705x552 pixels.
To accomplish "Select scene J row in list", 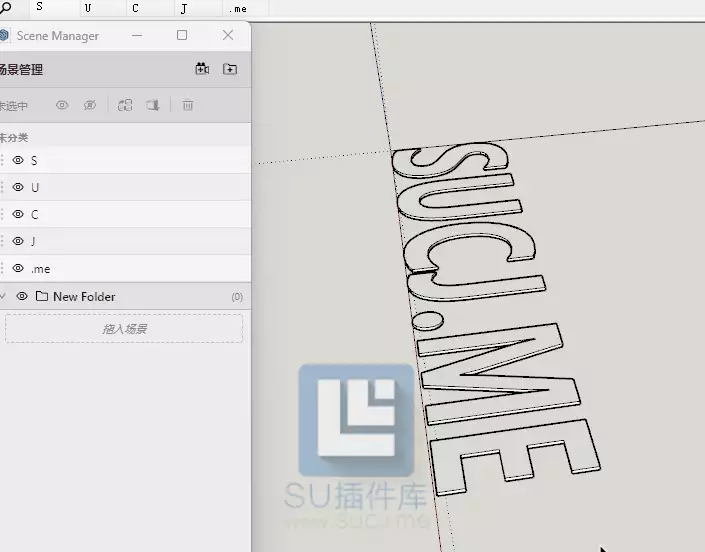I will (x=125, y=241).
